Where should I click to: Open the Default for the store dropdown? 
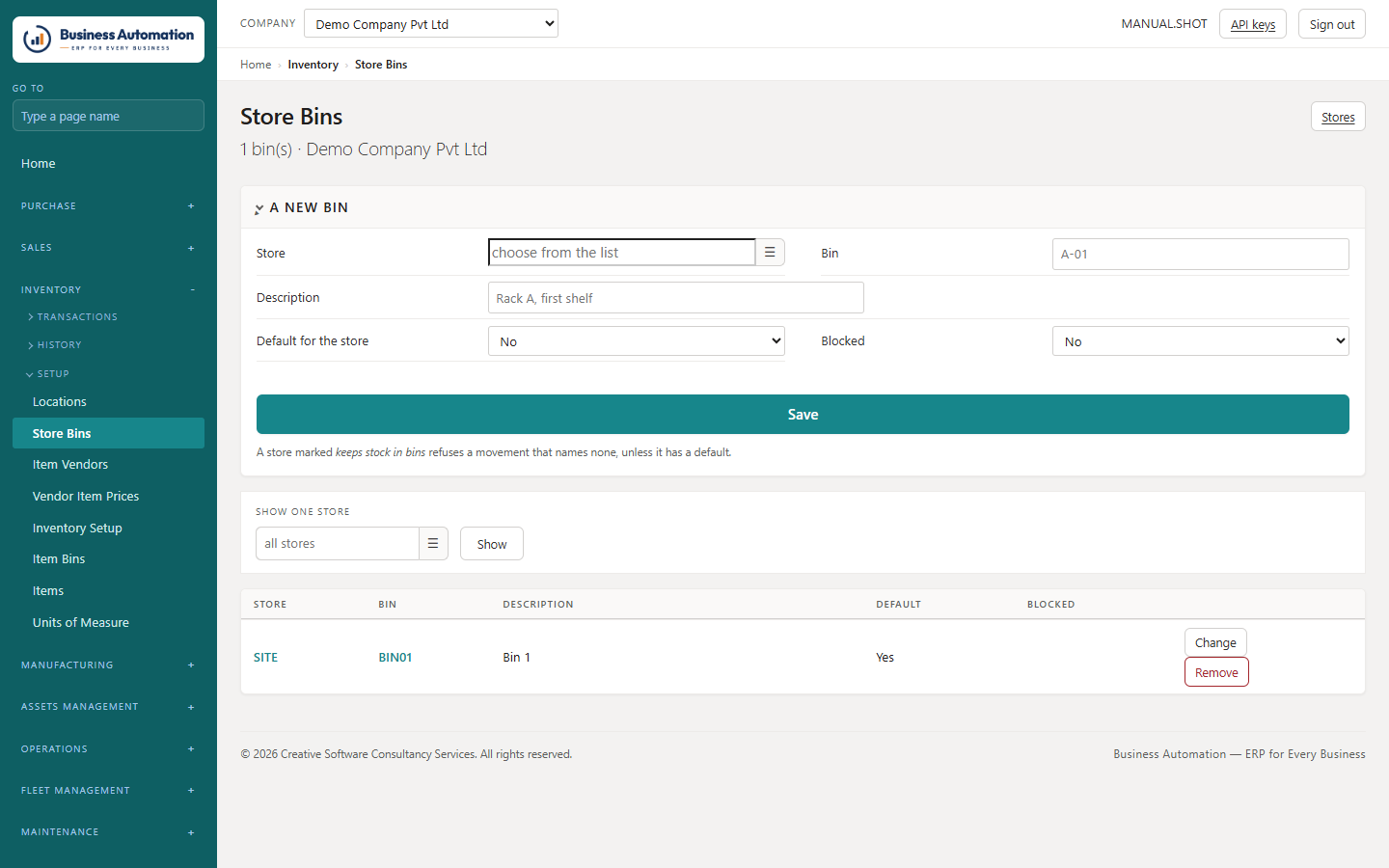637,341
